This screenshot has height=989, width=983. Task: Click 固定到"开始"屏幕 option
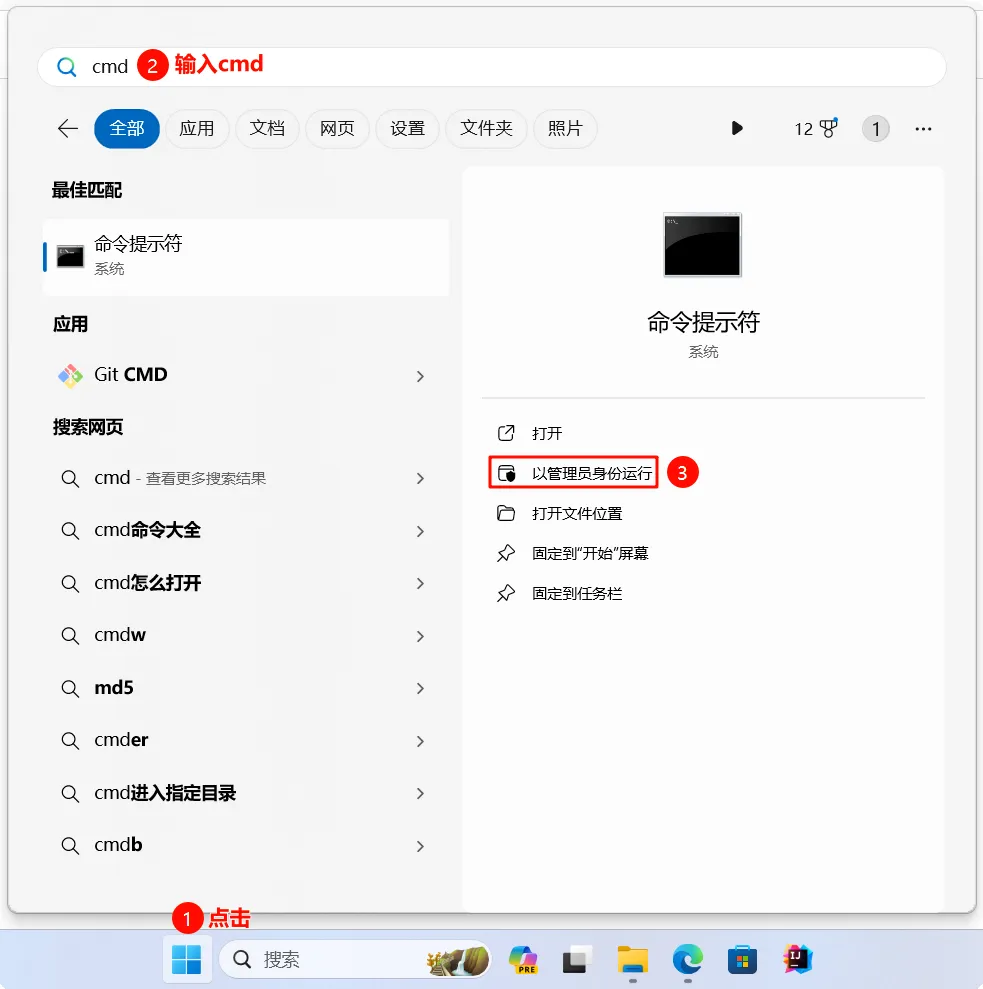click(x=590, y=553)
